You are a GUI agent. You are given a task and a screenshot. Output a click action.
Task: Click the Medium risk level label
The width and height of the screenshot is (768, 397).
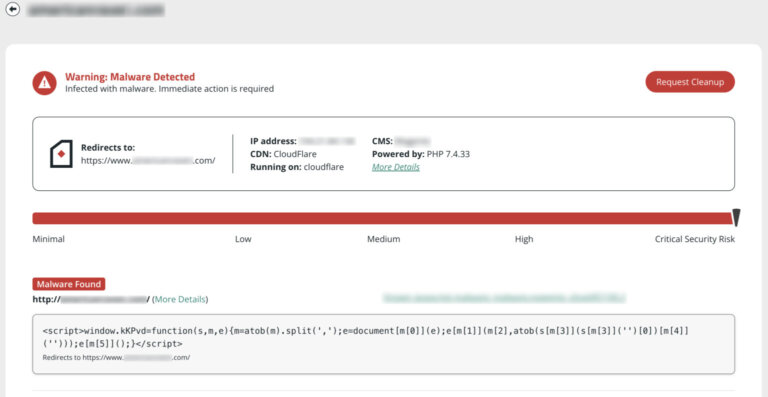tap(384, 239)
